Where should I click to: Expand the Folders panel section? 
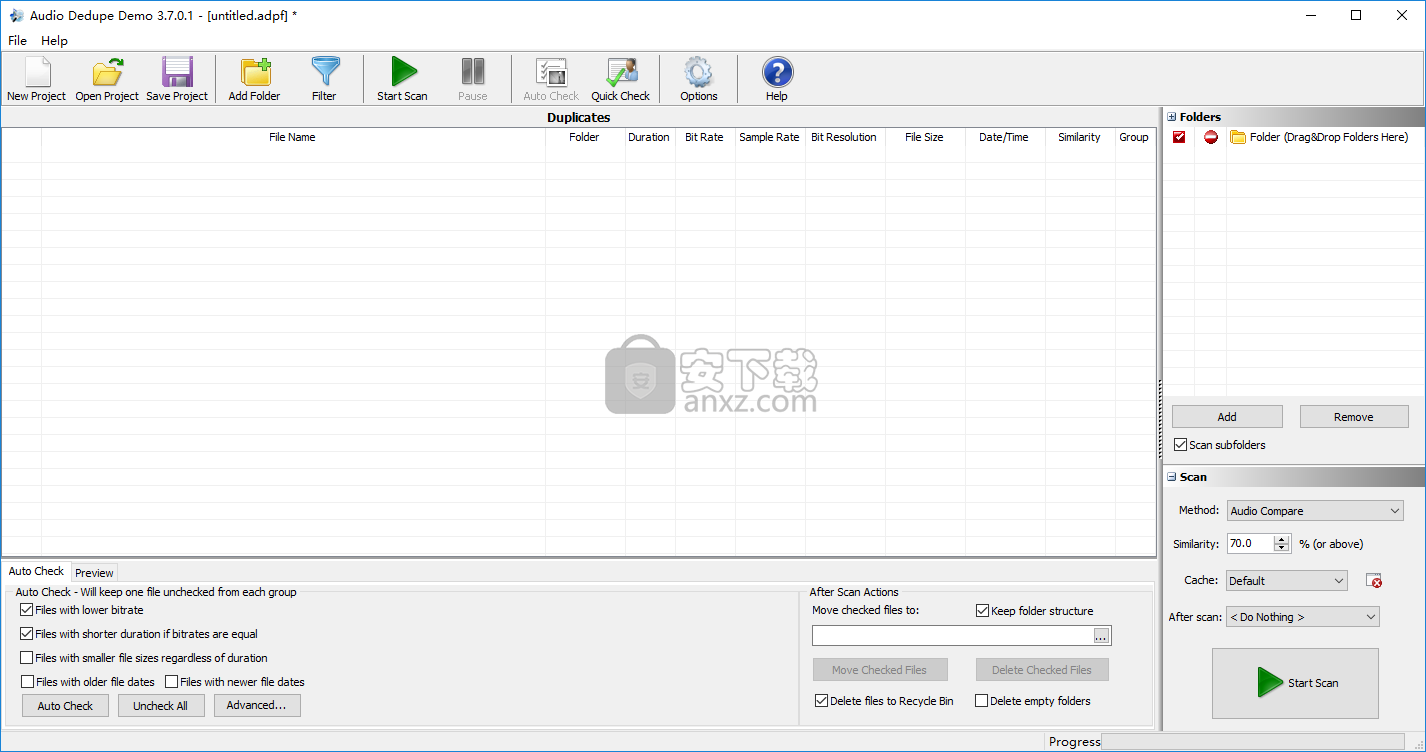coord(1172,117)
